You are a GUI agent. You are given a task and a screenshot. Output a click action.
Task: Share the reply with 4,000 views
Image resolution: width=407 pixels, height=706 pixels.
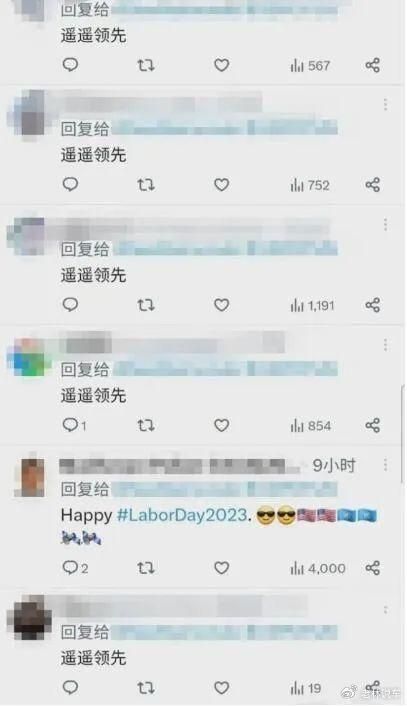(x=372, y=568)
